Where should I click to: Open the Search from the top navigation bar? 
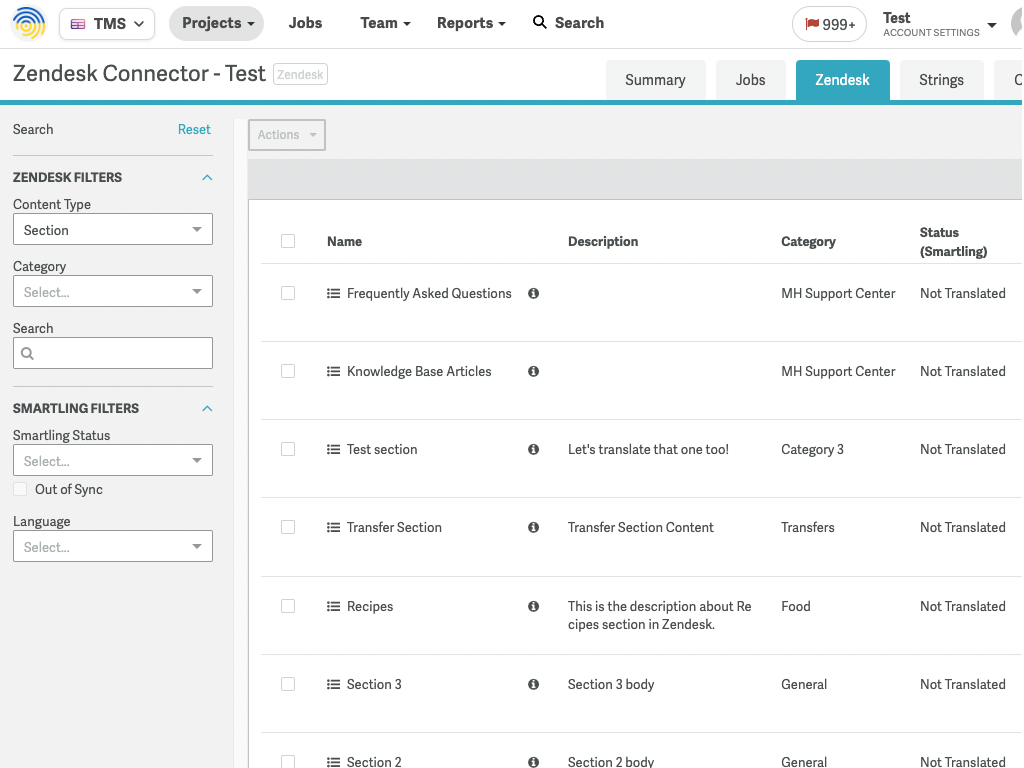(567, 22)
